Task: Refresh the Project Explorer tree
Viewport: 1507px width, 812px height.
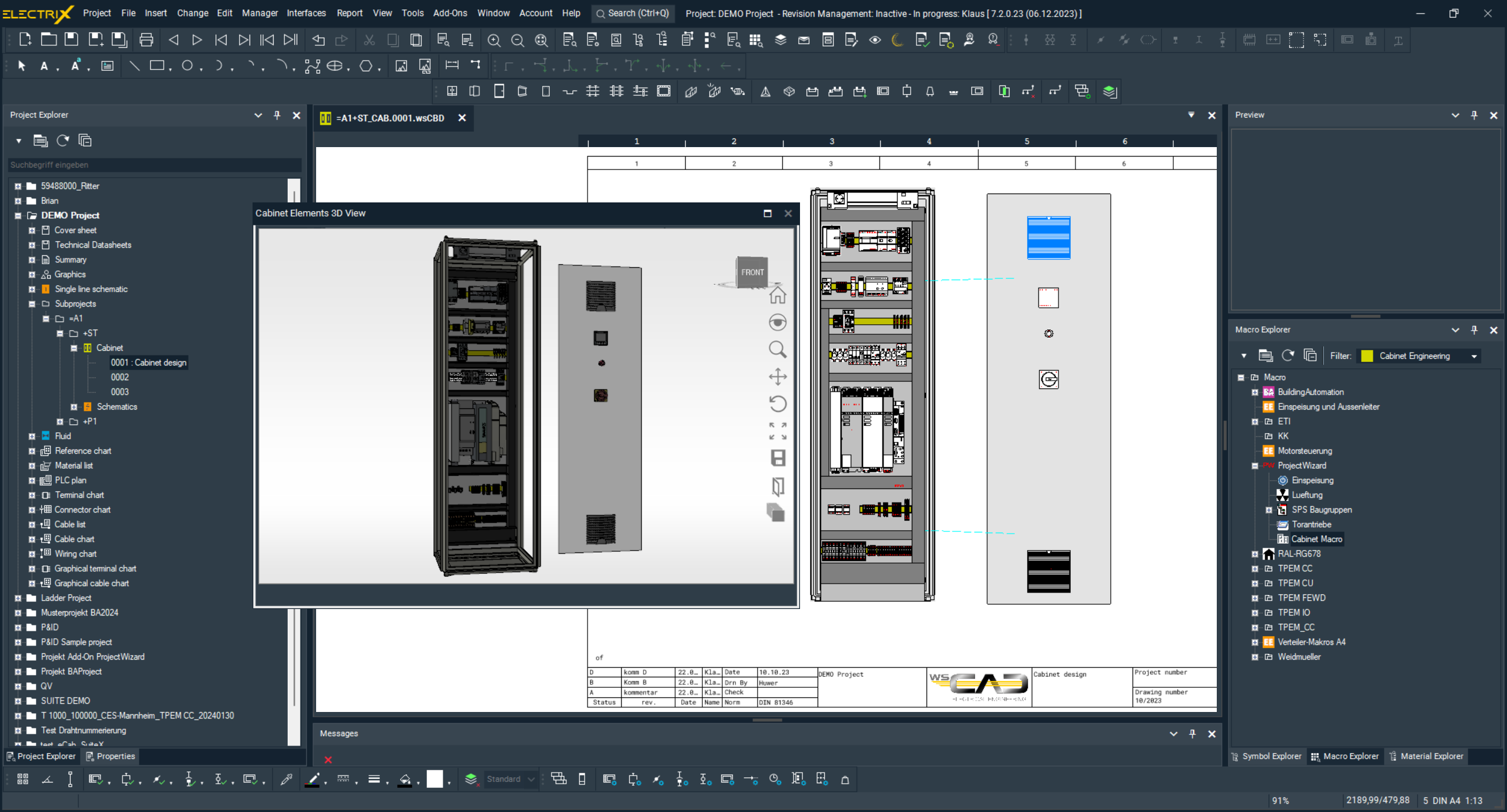Action: tap(63, 141)
